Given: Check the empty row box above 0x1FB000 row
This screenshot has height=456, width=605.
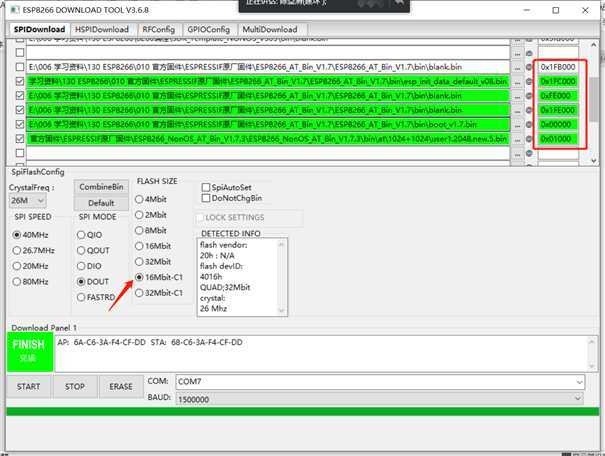Looking at the screenshot, I should click(x=20, y=53).
